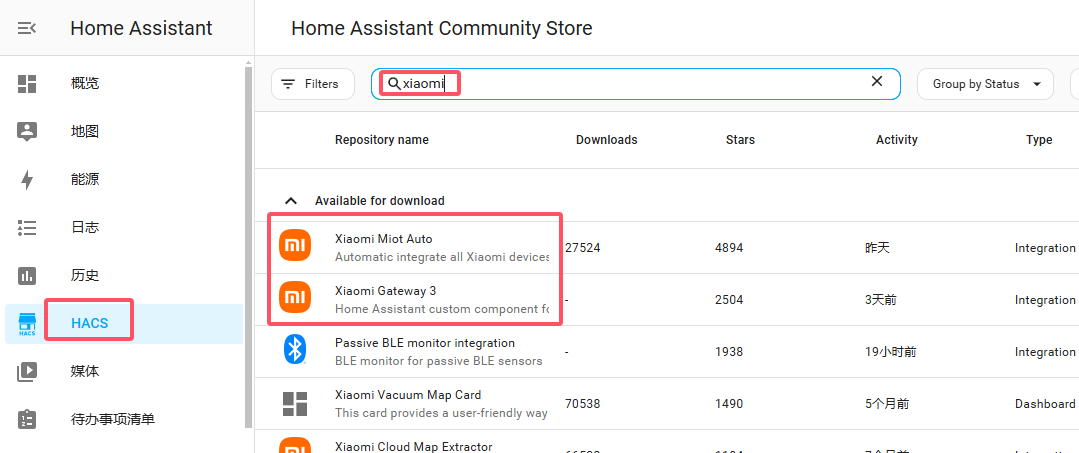Open the 历史 history chart icon

(27, 275)
